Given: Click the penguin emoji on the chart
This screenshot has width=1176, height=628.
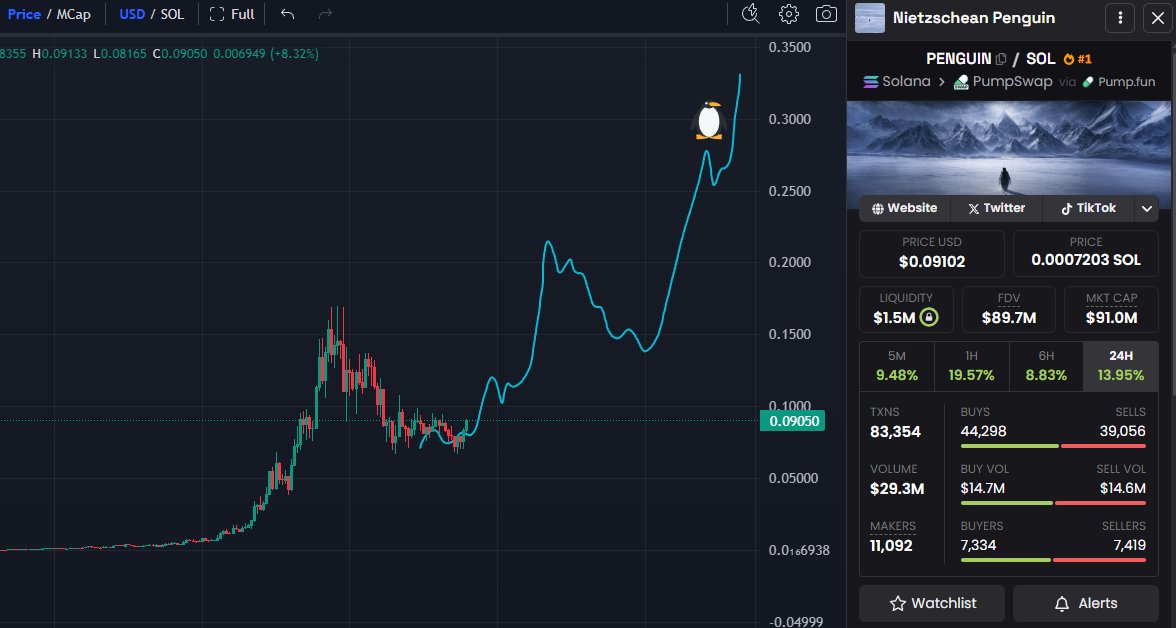Looking at the screenshot, I should (709, 120).
